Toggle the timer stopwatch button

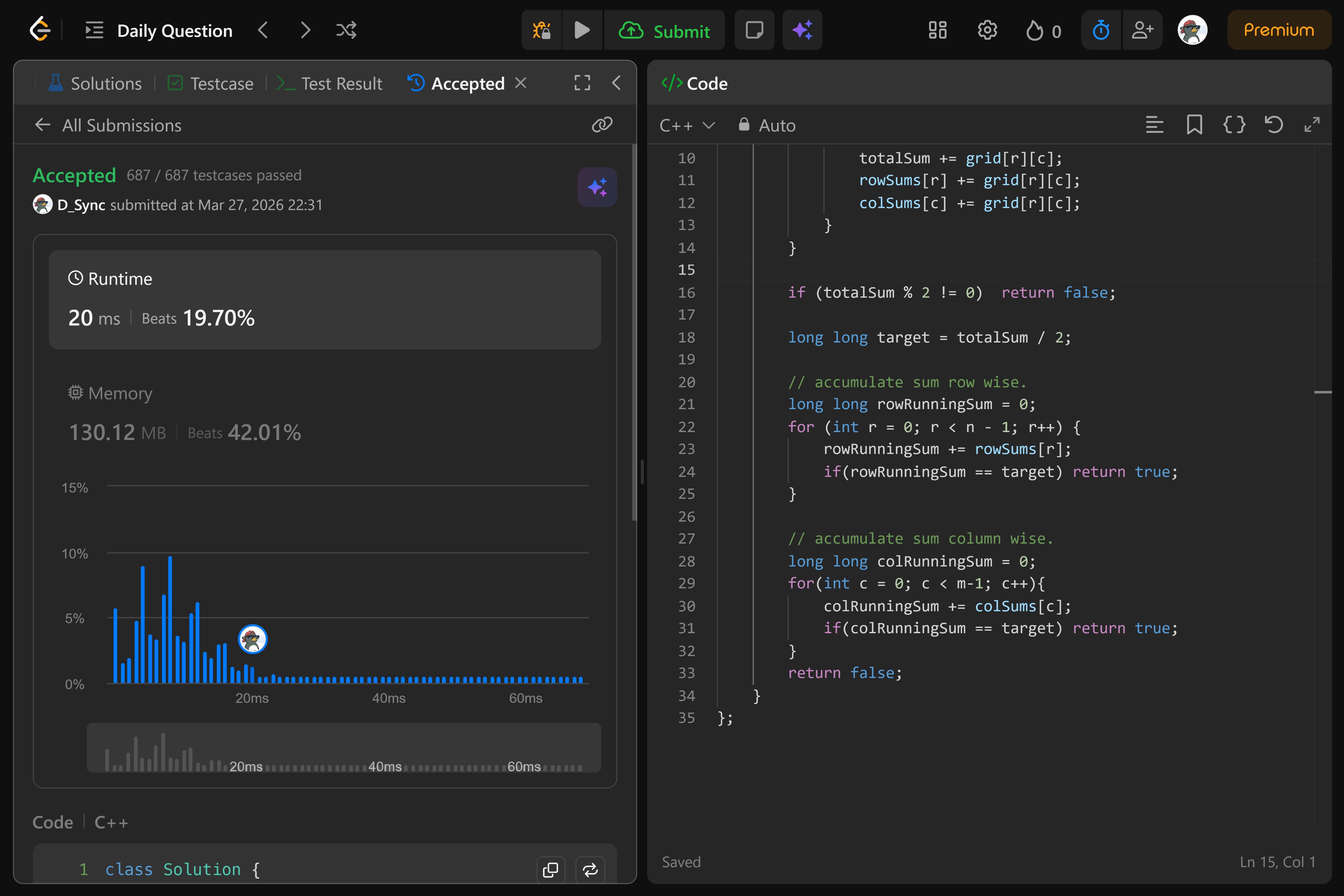pos(1101,30)
